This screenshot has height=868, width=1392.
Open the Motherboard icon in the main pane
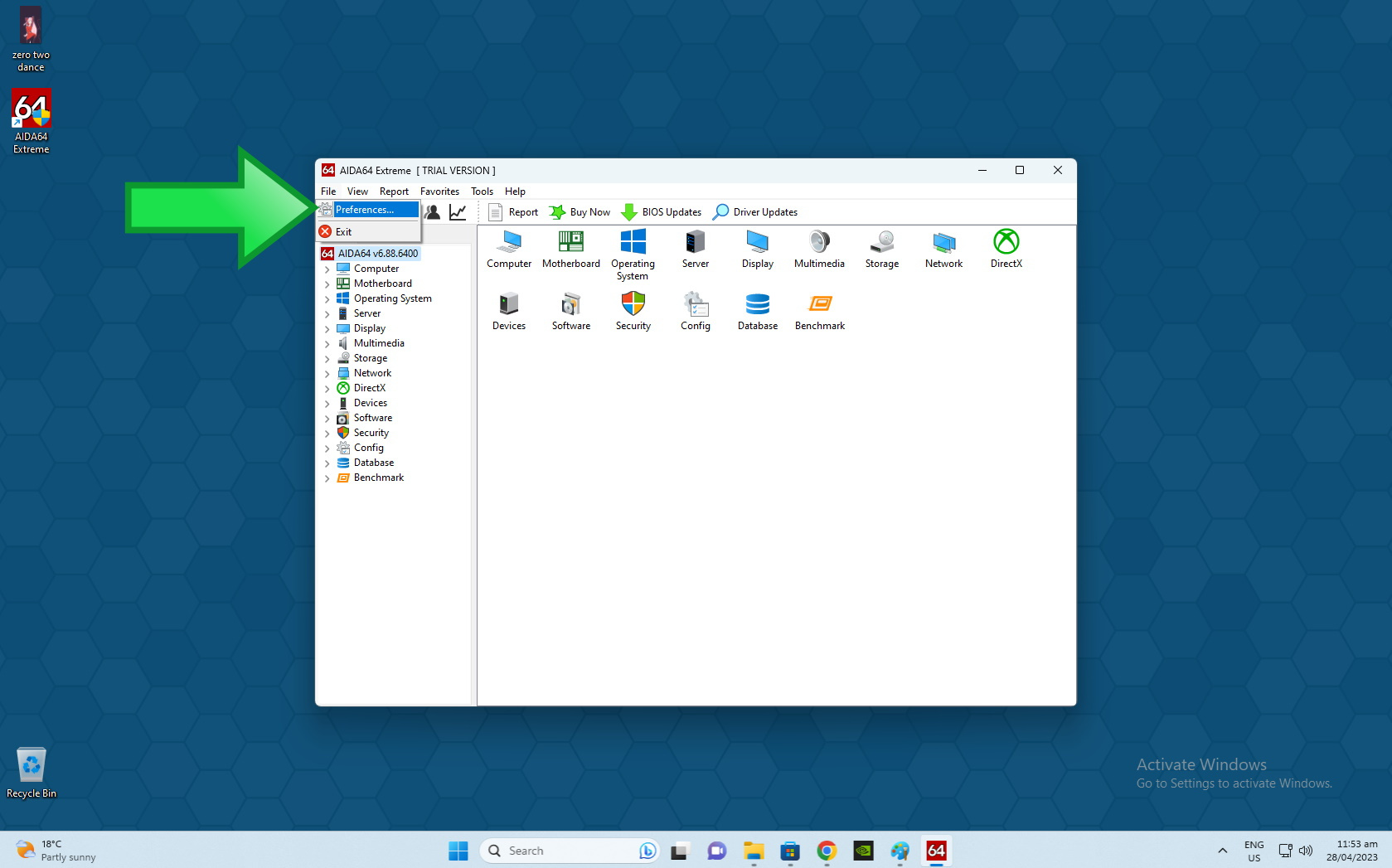[x=570, y=249]
